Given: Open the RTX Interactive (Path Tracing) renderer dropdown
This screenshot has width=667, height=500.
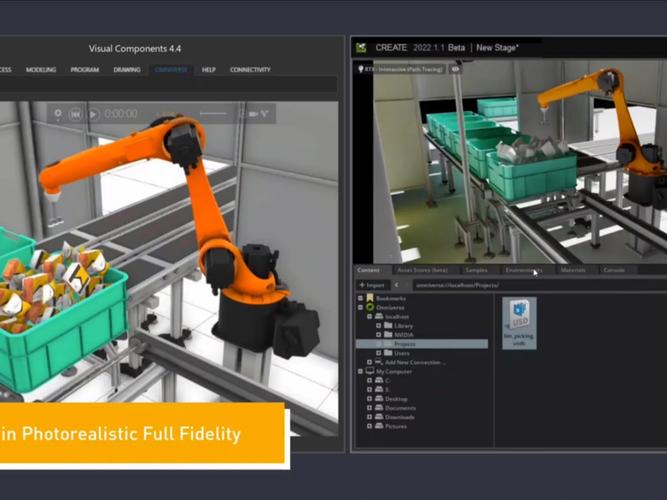Looking at the screenshot, I should coord(401,69).
